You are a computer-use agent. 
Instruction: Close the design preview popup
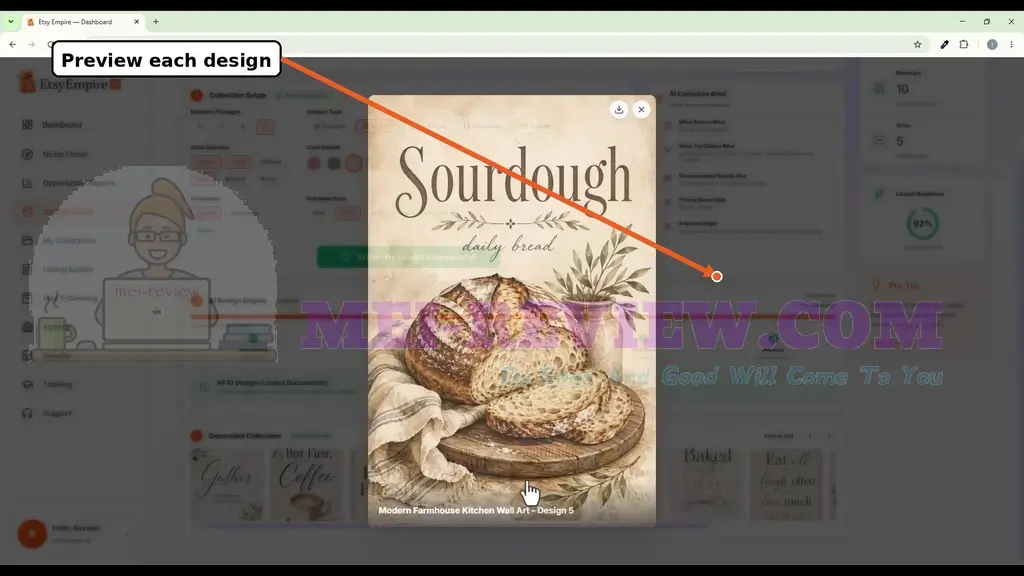coord(641,110)
